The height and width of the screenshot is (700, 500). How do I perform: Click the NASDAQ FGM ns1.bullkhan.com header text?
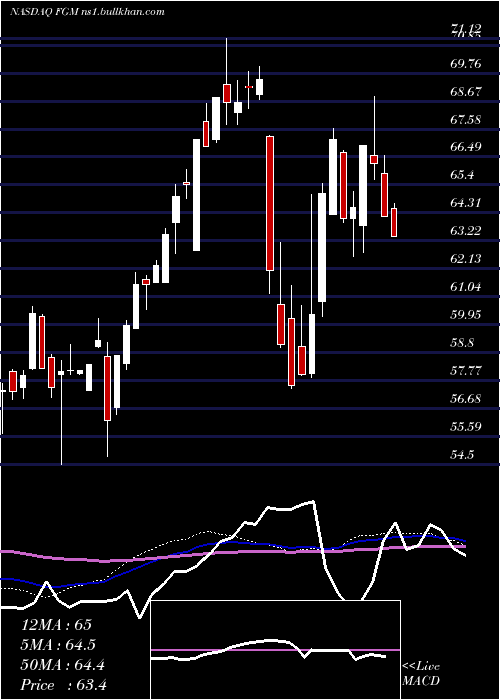(87, 12)
